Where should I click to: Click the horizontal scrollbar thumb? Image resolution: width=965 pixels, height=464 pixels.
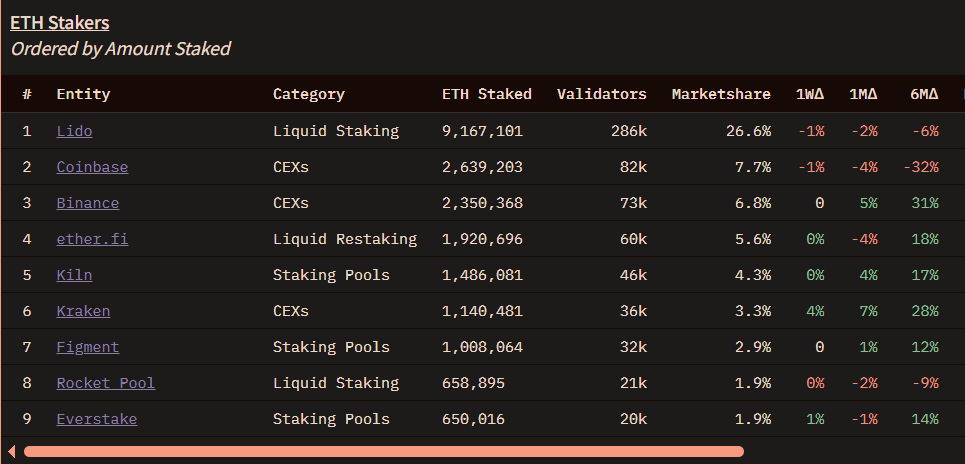click(x=383, y=452)
